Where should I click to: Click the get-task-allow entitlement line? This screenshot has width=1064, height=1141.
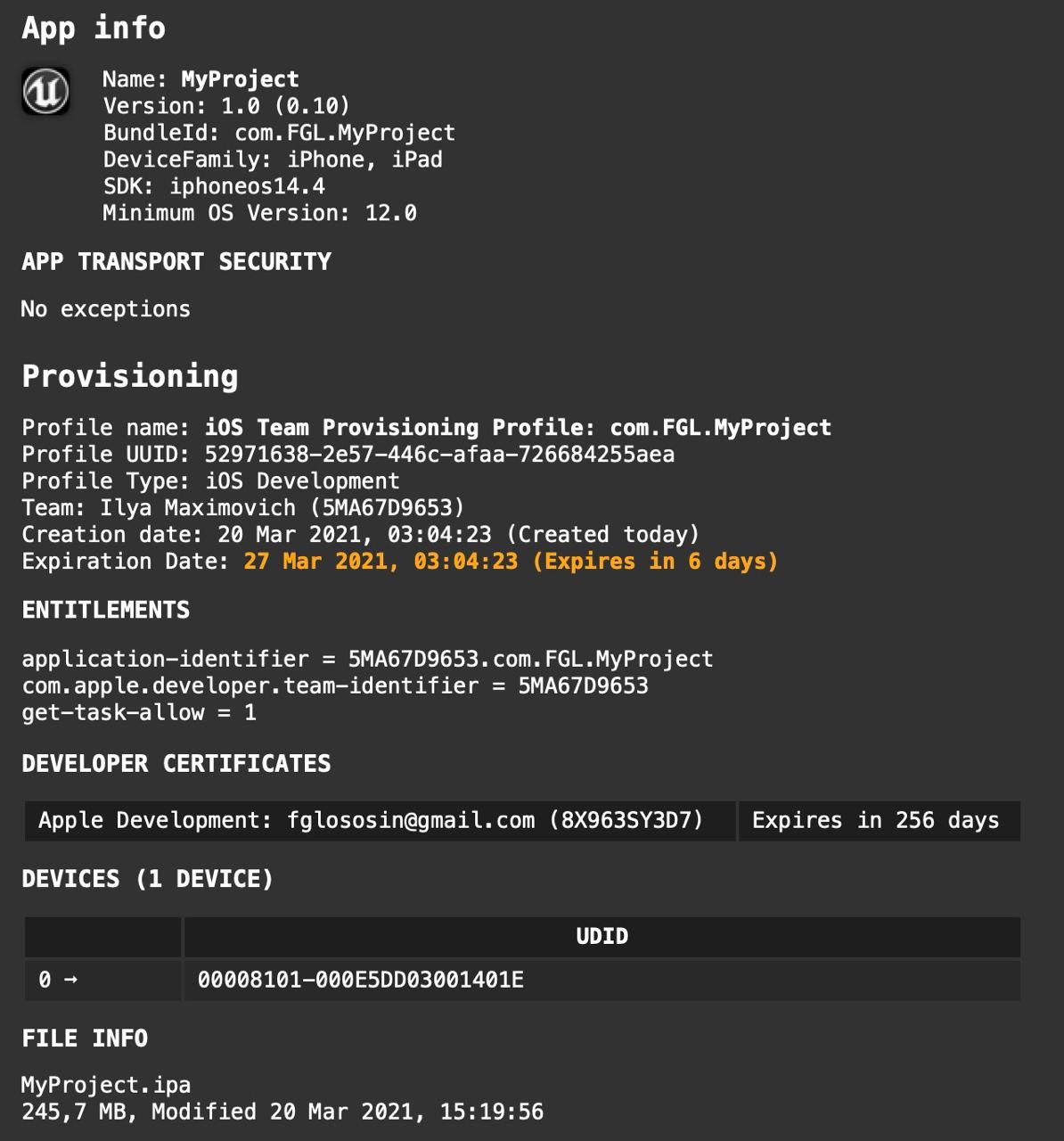(139, 713)
